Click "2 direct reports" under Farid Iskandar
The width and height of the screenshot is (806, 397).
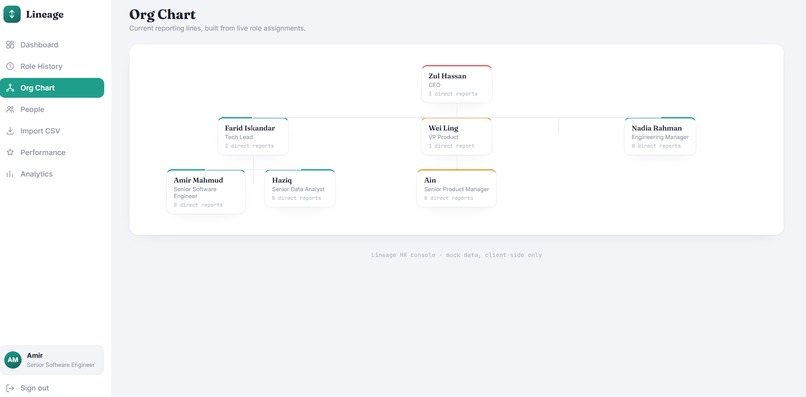coord(249,146)
